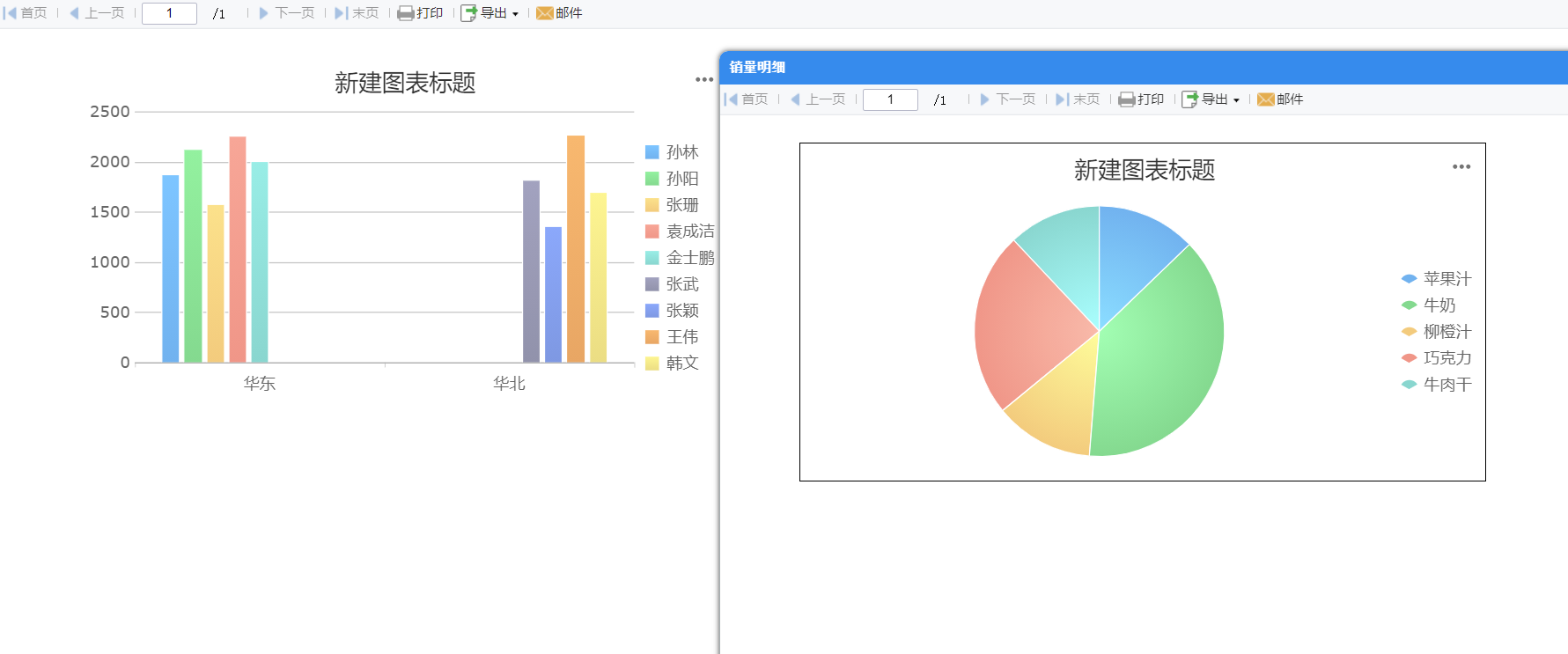Toggle 张珊 series in bar chart legend
This screenshot has width=1568, height=654.
[x=672, y=205]
